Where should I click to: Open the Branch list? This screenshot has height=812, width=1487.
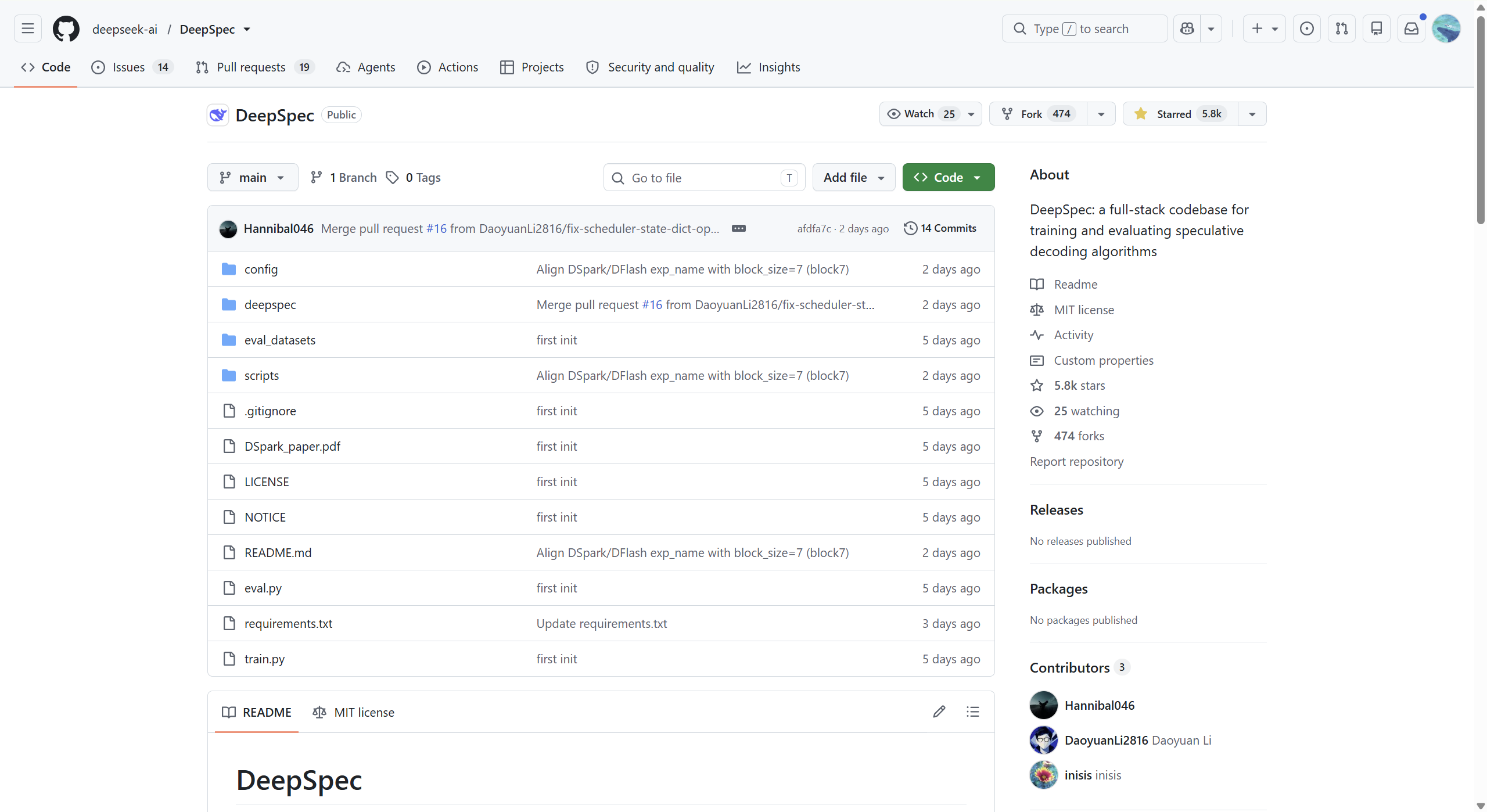pos(344,177)
